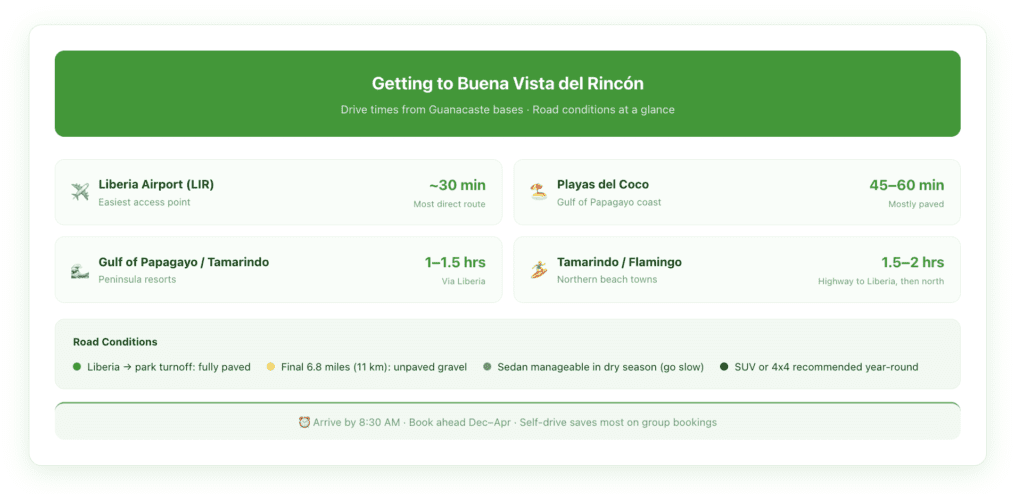Click the muted green dot for sedan note
Viewport: 1024px width, 494px height.
tap(487, 367)
